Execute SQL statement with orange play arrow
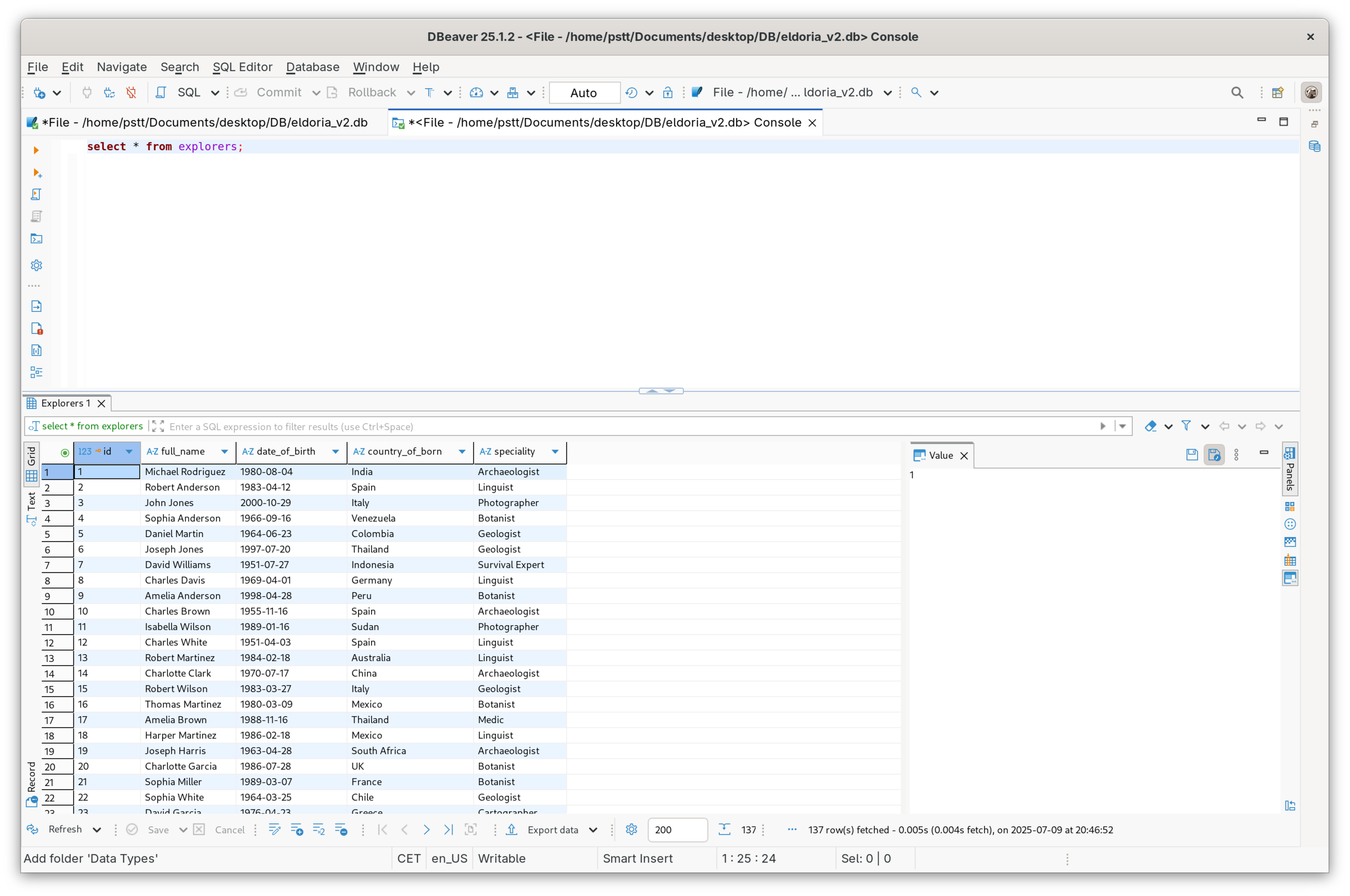Viewport: 1350px width, 896px height. pos(36,150)
